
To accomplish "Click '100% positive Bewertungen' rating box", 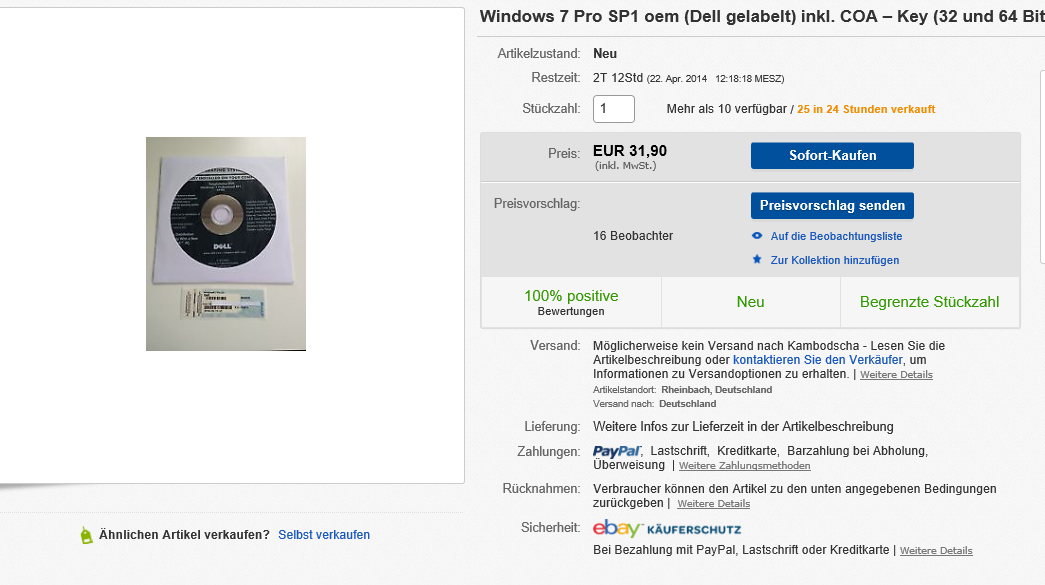I will [571, 302].
